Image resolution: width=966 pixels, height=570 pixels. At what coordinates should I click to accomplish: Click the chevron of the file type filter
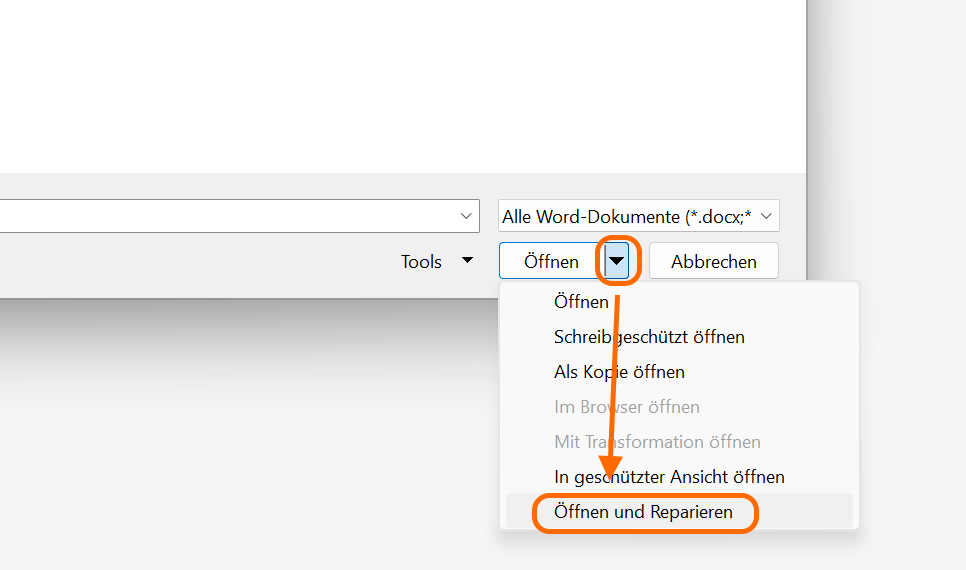click(x=767, y=216)
